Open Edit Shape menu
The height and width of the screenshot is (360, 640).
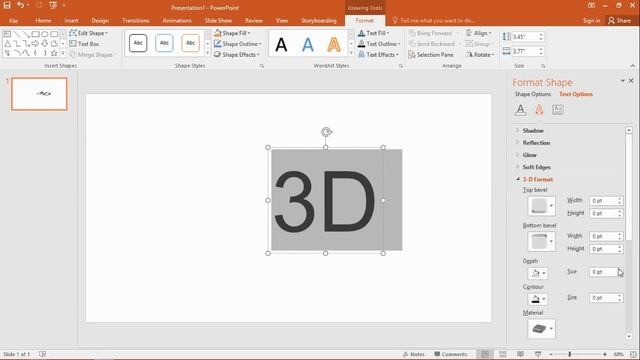pyautogui.click(x=89, y=33)
